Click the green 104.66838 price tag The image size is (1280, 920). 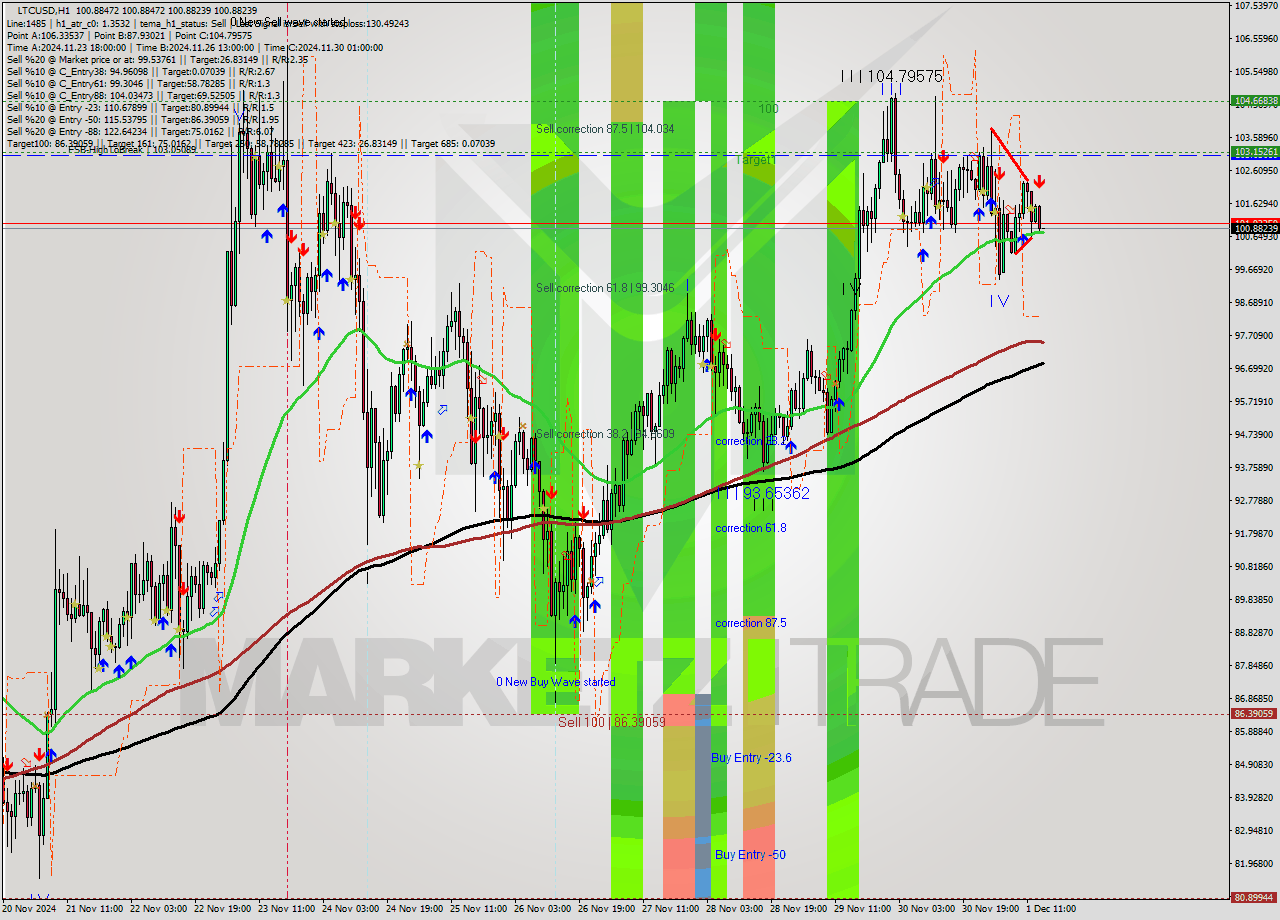pos(1255,101)
